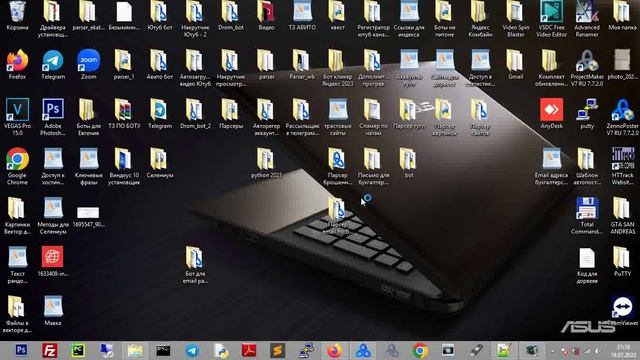Open the capitalized PuTTY folder below GTA
This screenshot has height=360, width=640.
point(622,258)
